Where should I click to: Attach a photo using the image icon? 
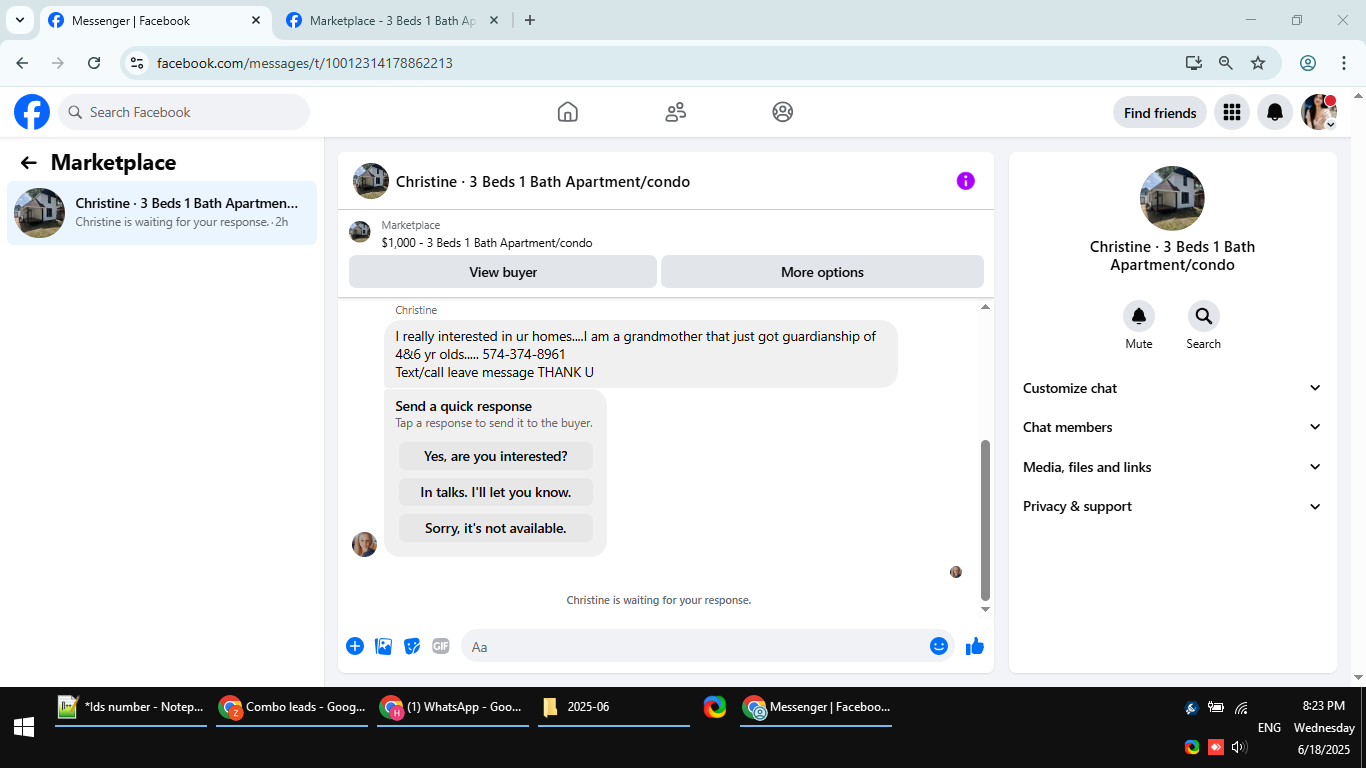[383, 646]
